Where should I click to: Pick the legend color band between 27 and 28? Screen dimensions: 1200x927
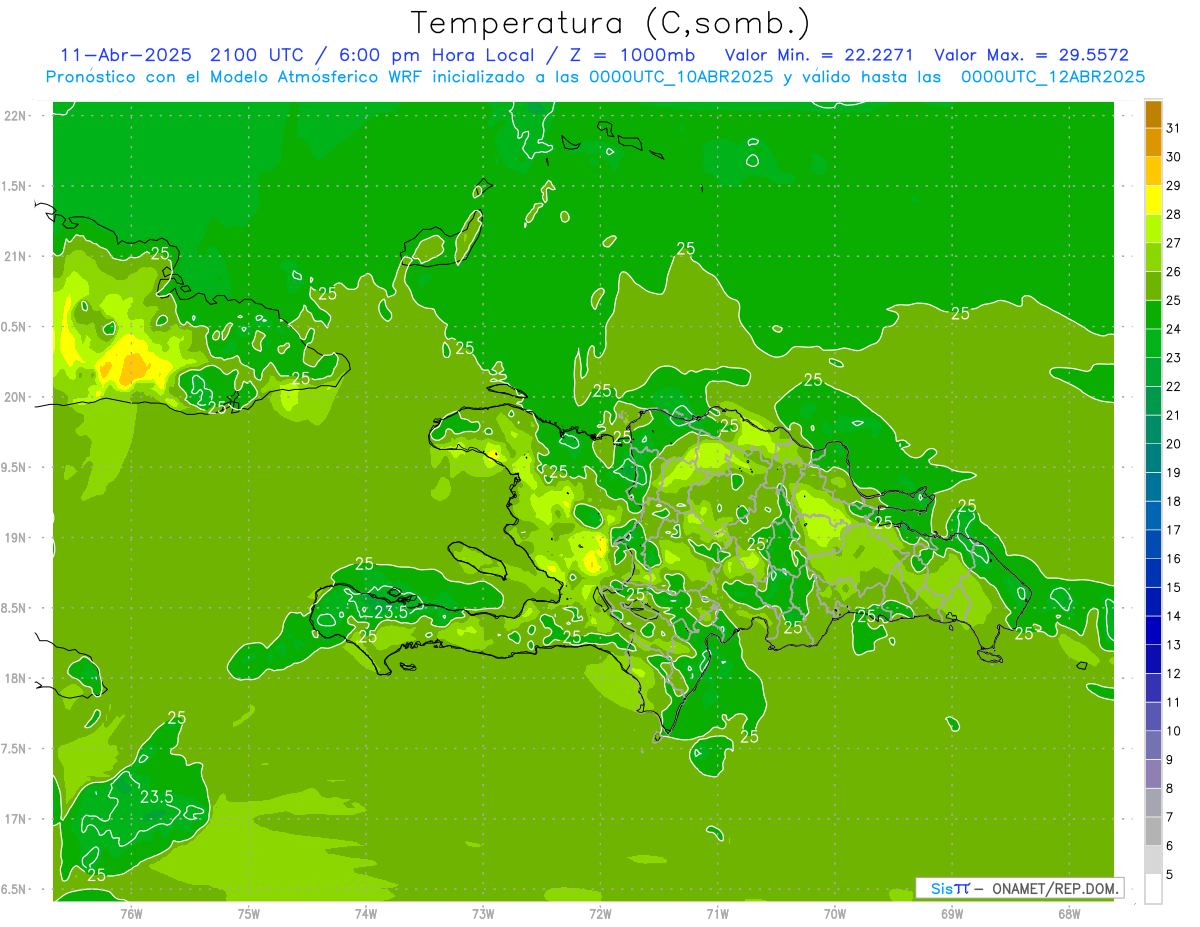pos(1153,229)
